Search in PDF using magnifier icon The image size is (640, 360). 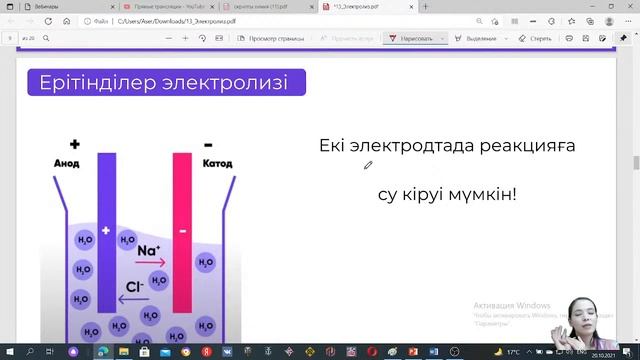tap(46, 38)
